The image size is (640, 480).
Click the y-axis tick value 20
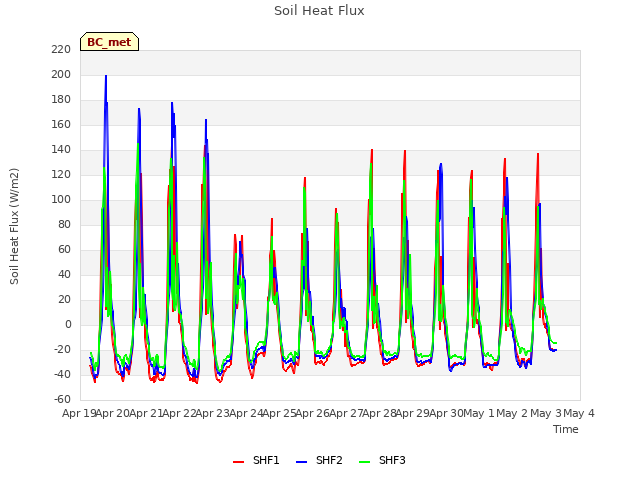[64, 300]
